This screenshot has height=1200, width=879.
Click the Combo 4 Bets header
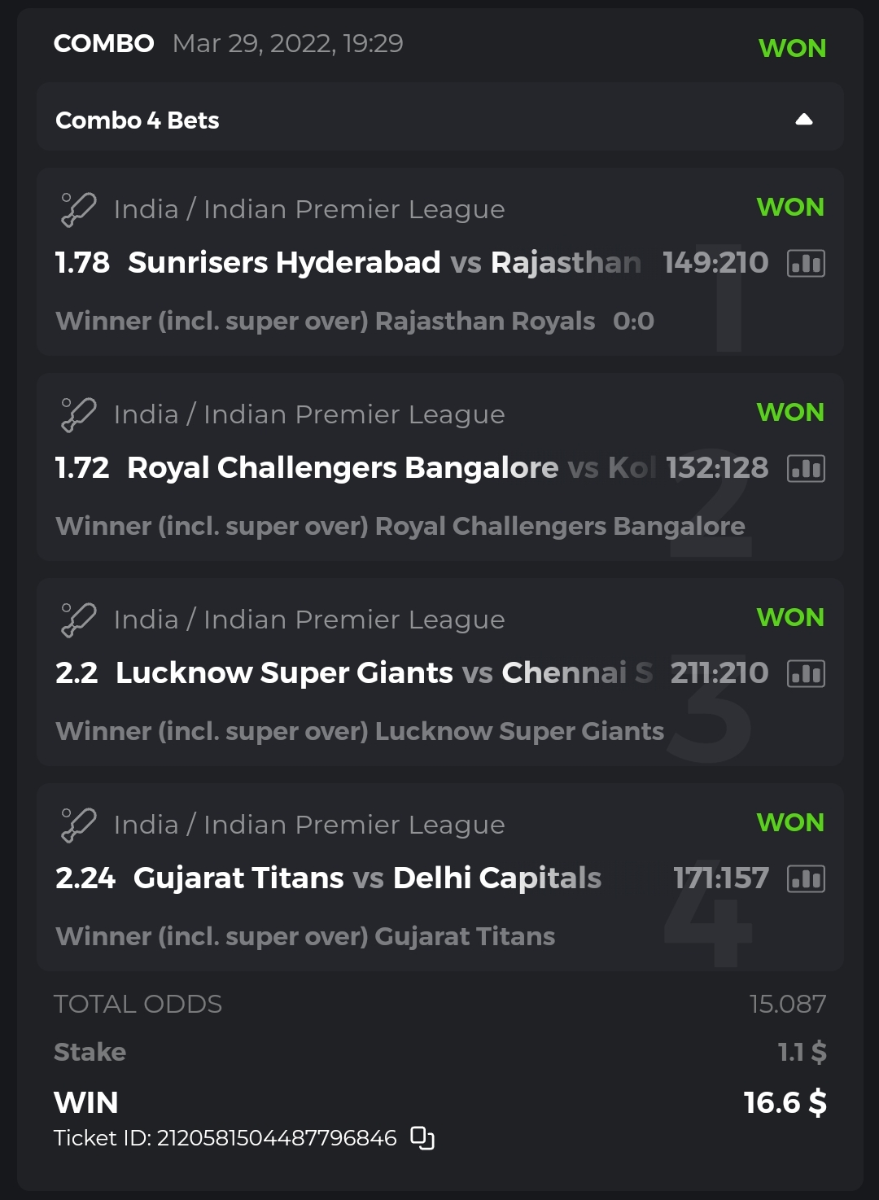(x=138, y=120)
